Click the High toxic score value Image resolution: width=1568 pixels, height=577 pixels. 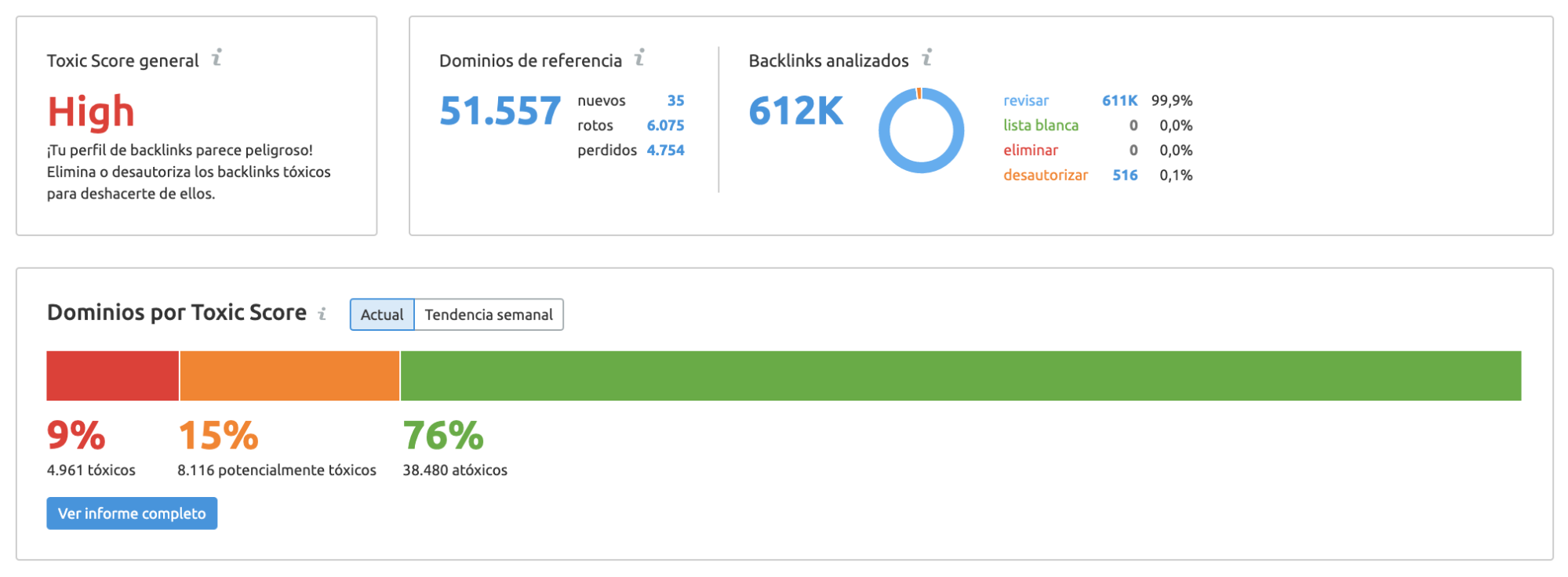[91, 112]
